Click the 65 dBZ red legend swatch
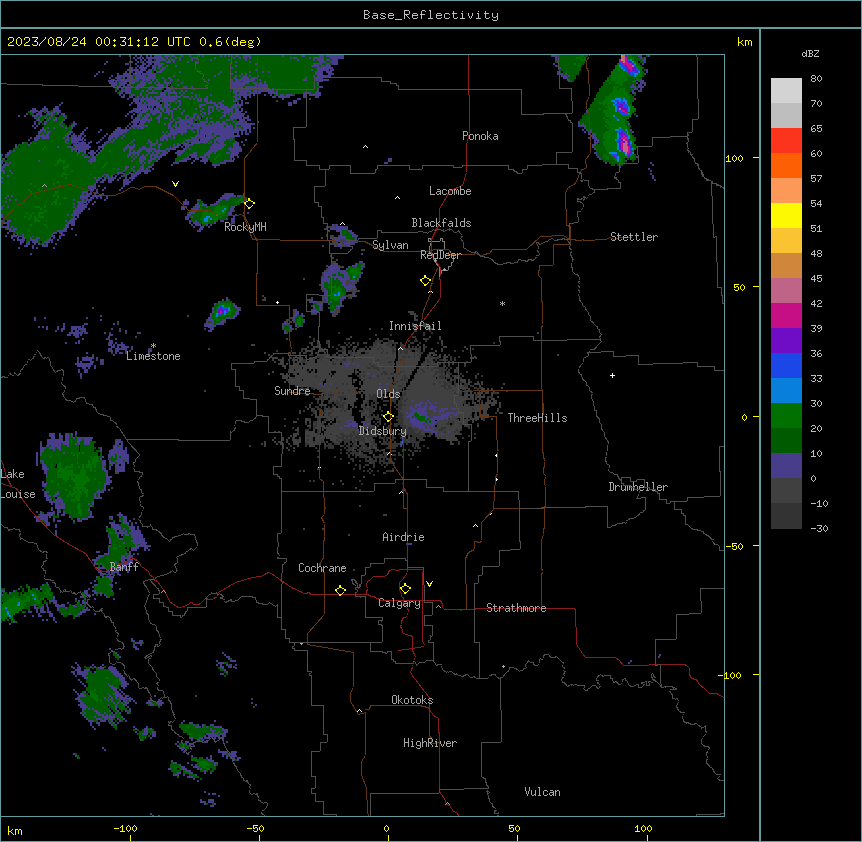This screenshot has width=862, height=842. [786, 141]
